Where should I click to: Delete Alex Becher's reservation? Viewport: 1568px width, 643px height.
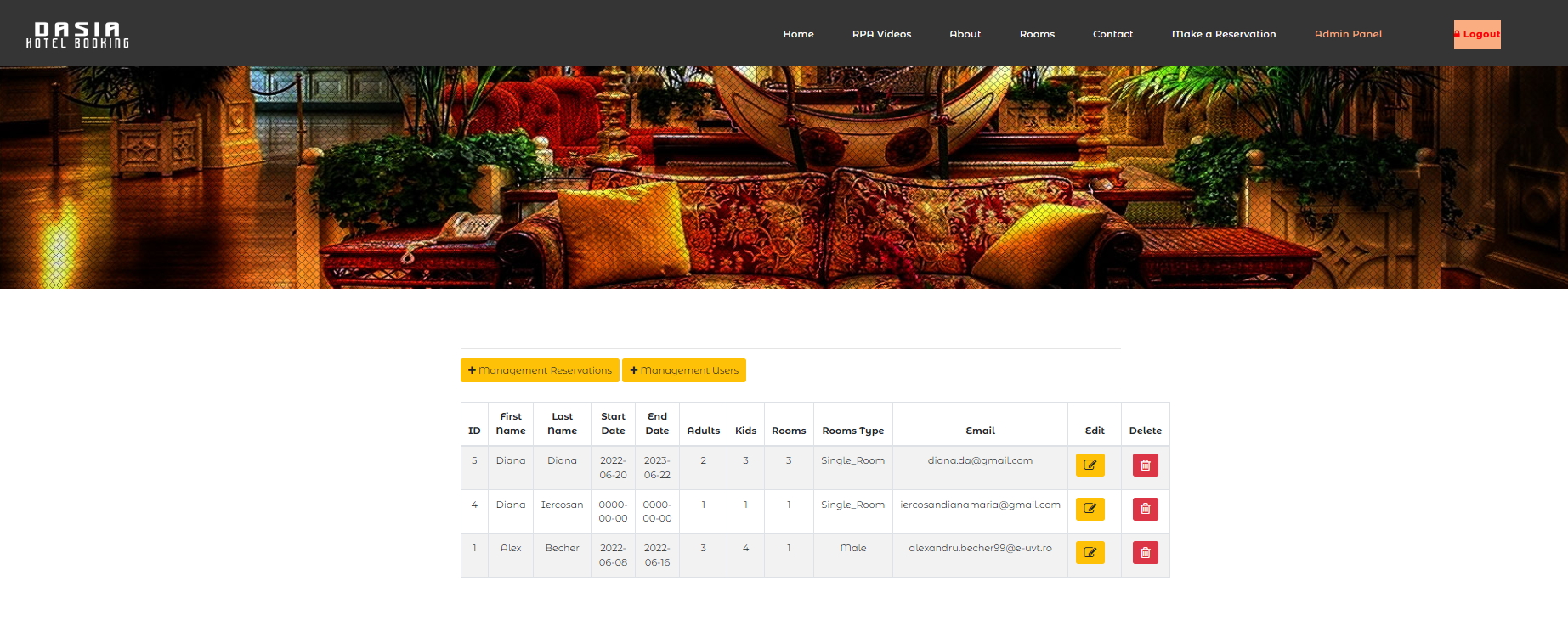coord(1145,553)
